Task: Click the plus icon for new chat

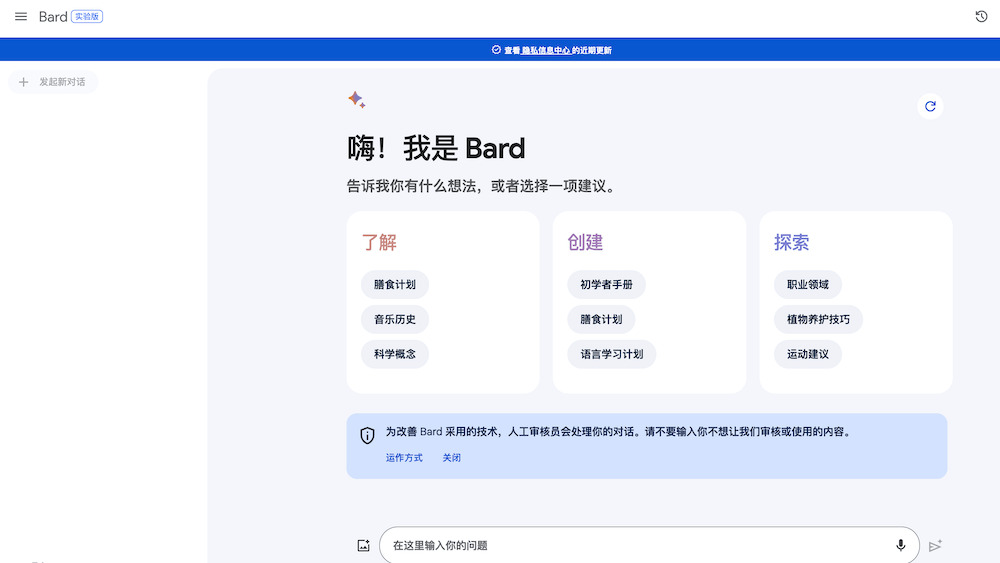Action: tap(24, 82)
